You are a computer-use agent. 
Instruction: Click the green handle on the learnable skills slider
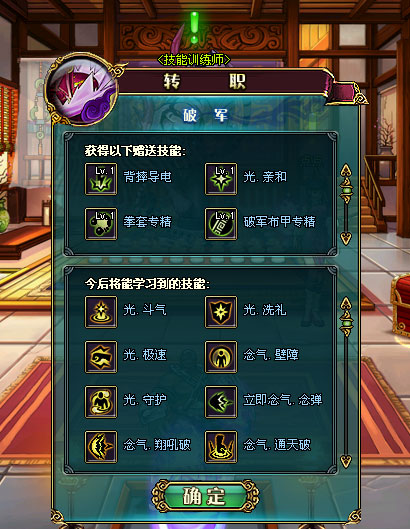[346, 324]
